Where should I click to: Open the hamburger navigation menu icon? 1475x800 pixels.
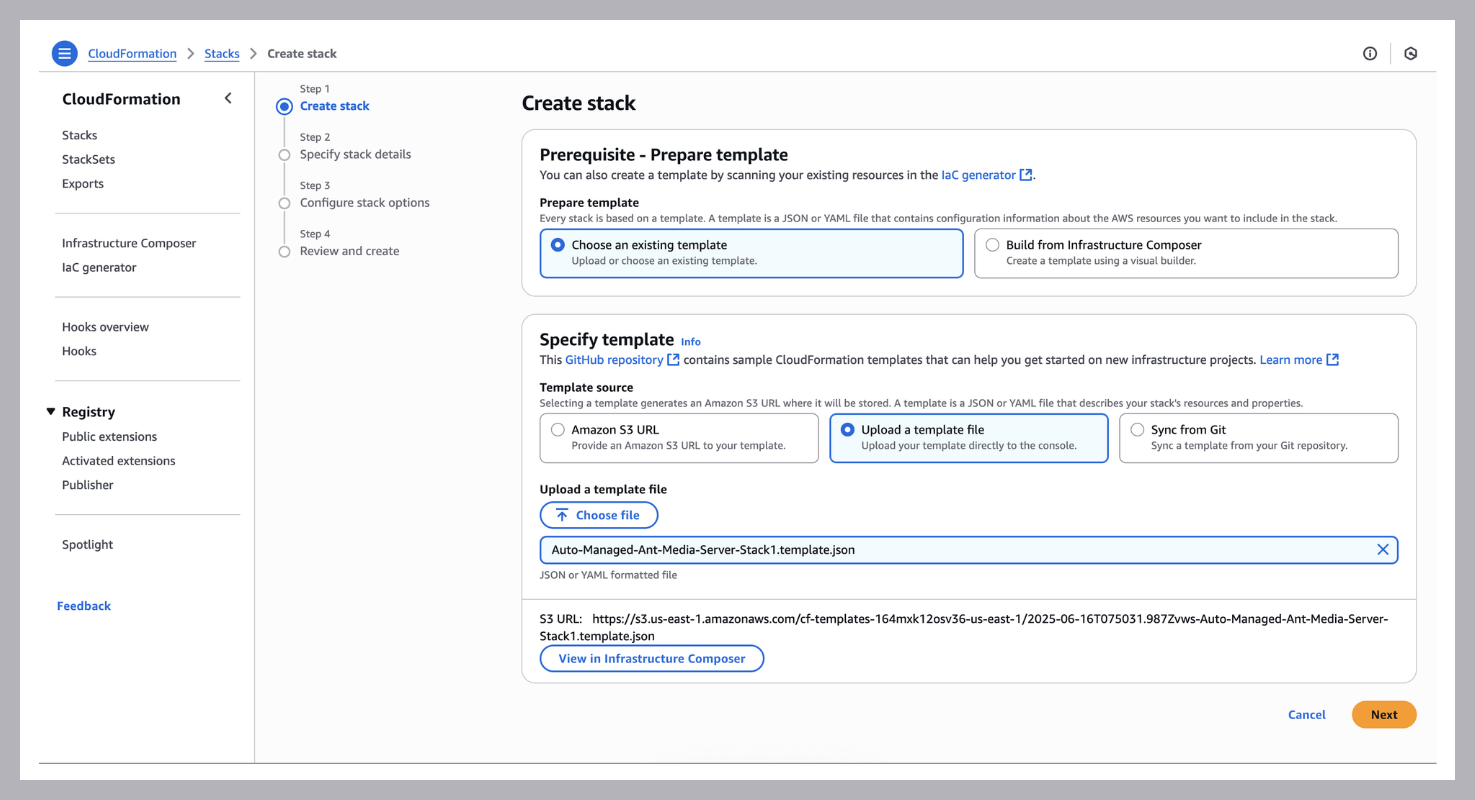coord(64,53)
